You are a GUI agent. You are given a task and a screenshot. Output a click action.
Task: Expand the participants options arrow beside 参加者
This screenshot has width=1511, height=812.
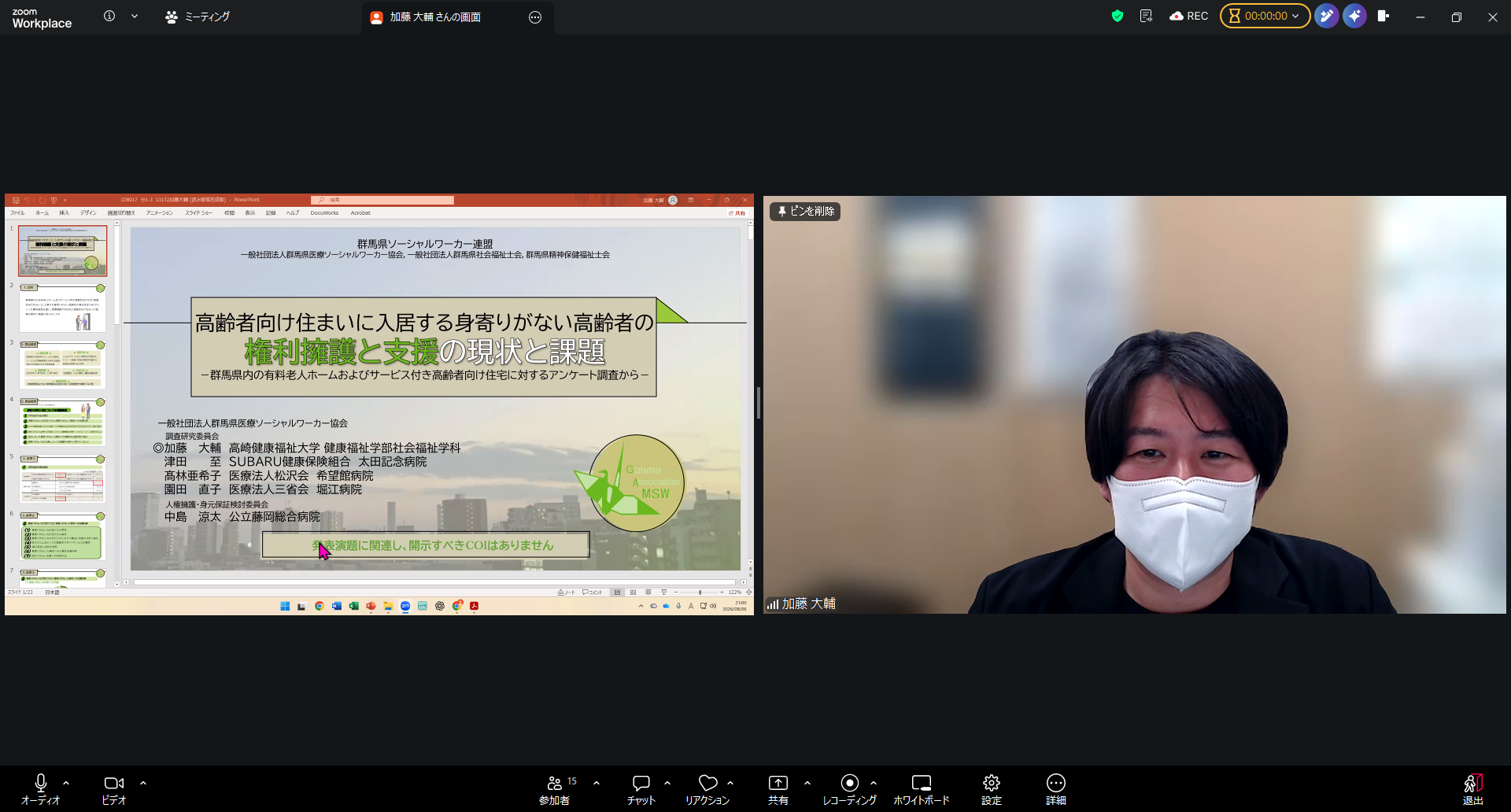[x=597, y=783]
